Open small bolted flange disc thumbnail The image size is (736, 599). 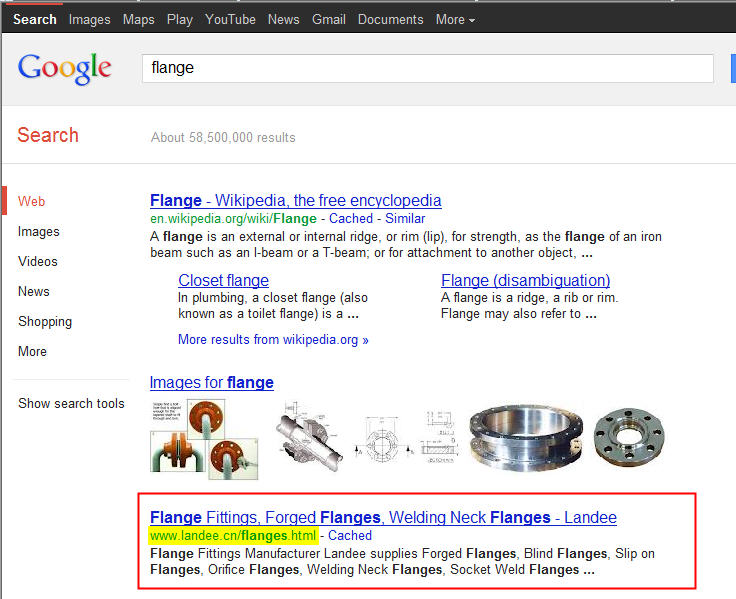click(x=629, y=437)
